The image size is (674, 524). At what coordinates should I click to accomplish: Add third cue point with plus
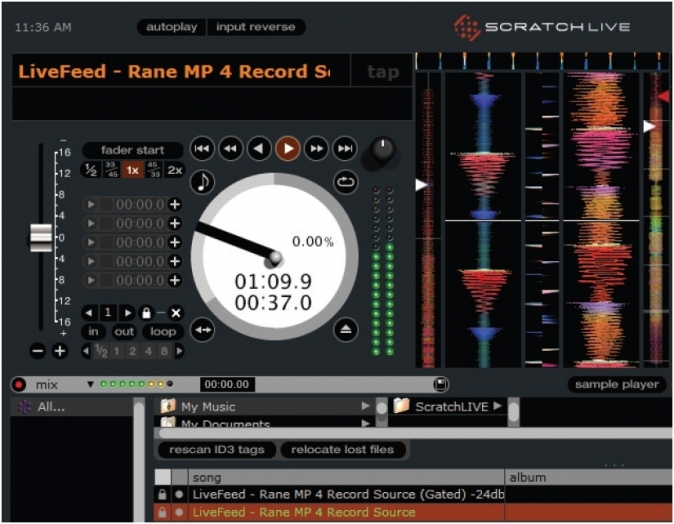tap(175, 242)
